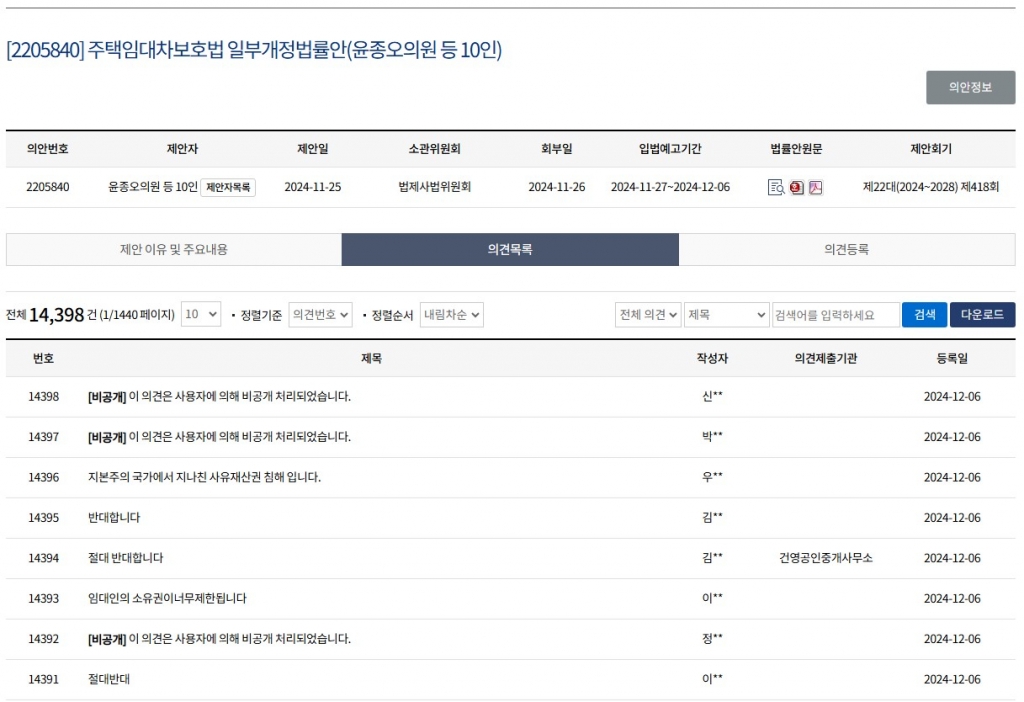Viewport: 1024px width, 702px height.
Task: Open the PDF version of the bill
Action: tap(814, 187)
